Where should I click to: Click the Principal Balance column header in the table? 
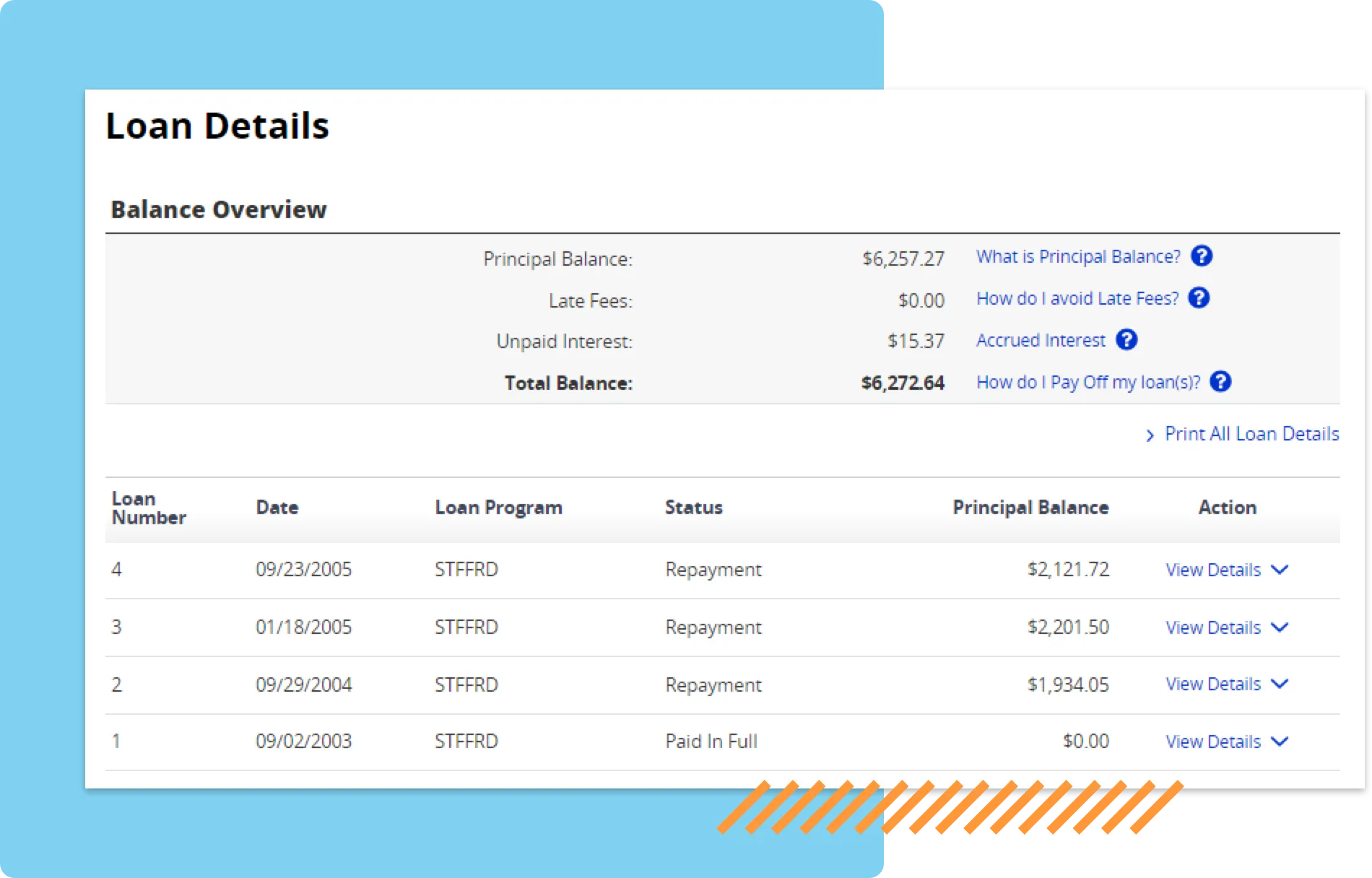pyautogui.click(x=1030, y=508)
